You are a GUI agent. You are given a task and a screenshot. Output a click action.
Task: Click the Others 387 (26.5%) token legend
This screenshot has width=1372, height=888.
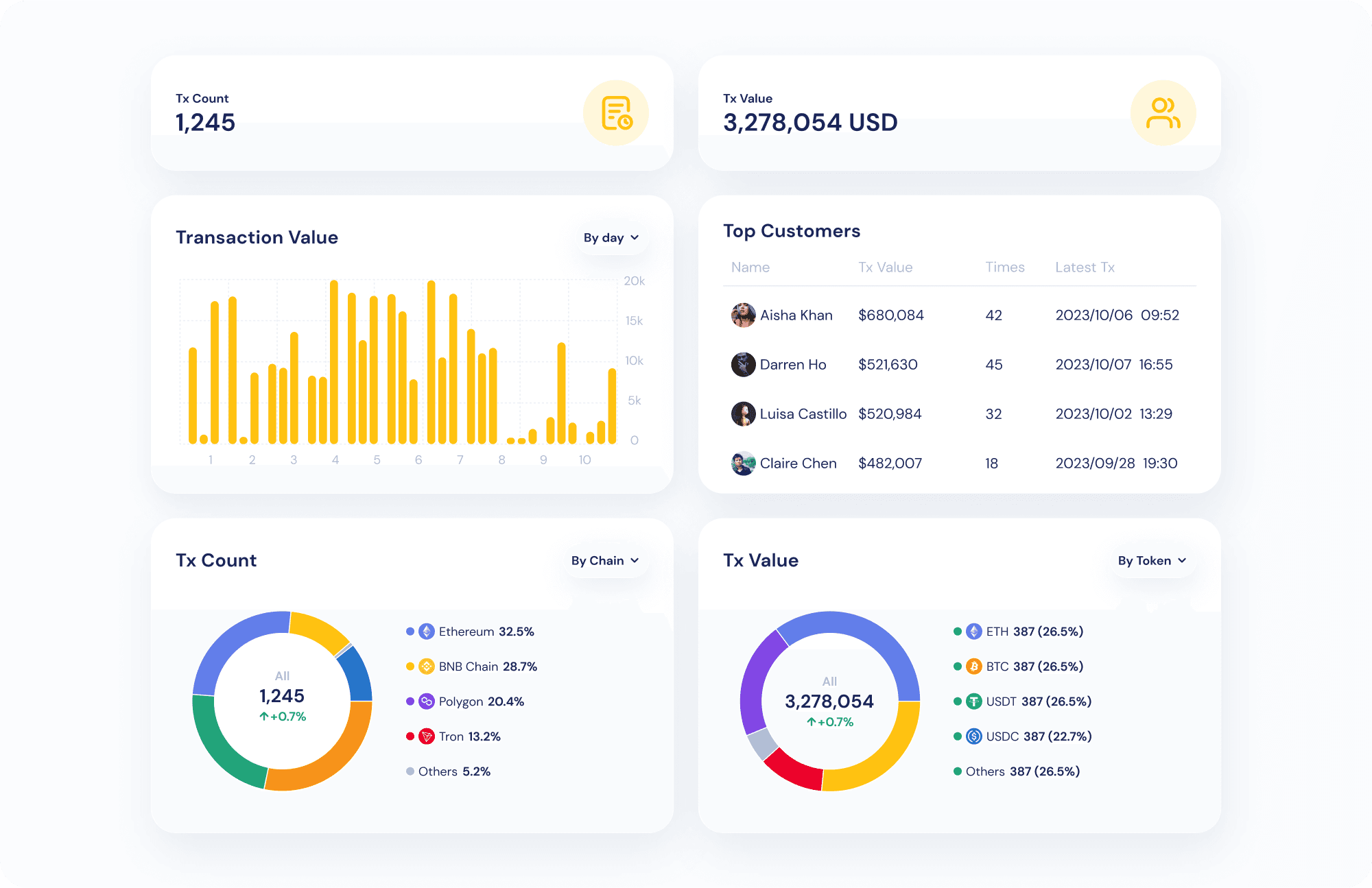[1023, 771]
